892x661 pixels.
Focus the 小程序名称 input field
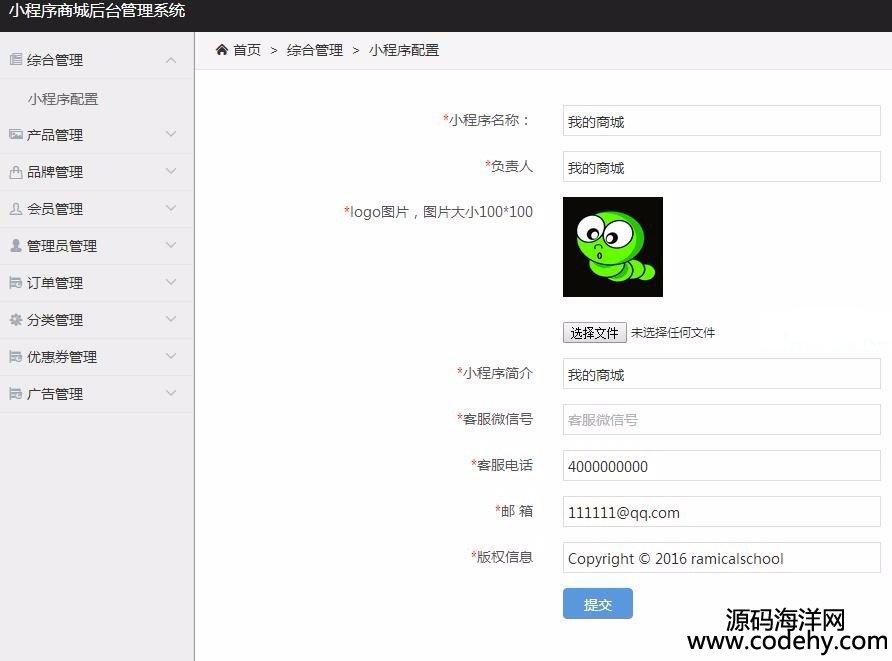[721, 121]
